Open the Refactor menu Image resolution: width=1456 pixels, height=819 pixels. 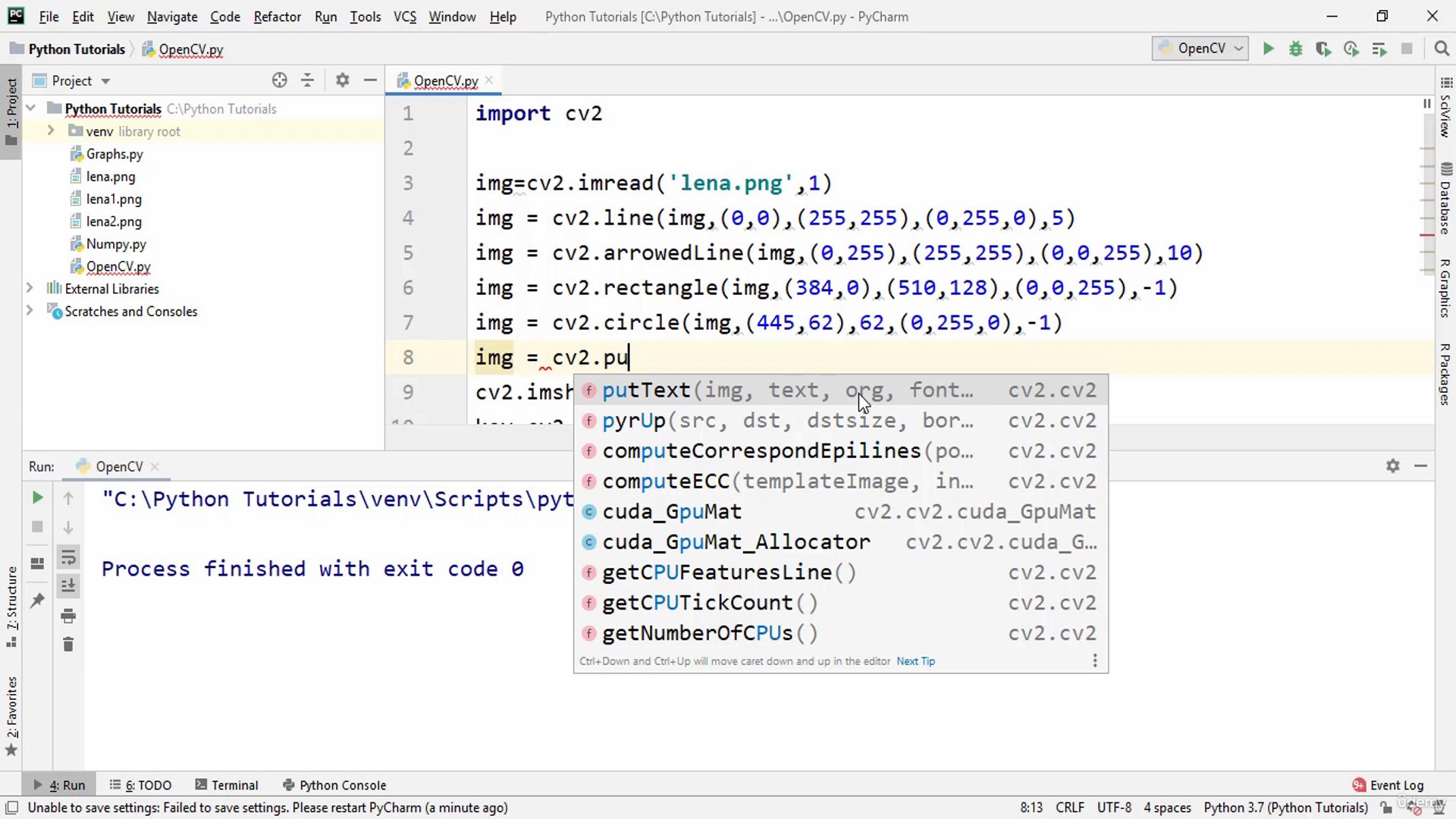[277, 17]
